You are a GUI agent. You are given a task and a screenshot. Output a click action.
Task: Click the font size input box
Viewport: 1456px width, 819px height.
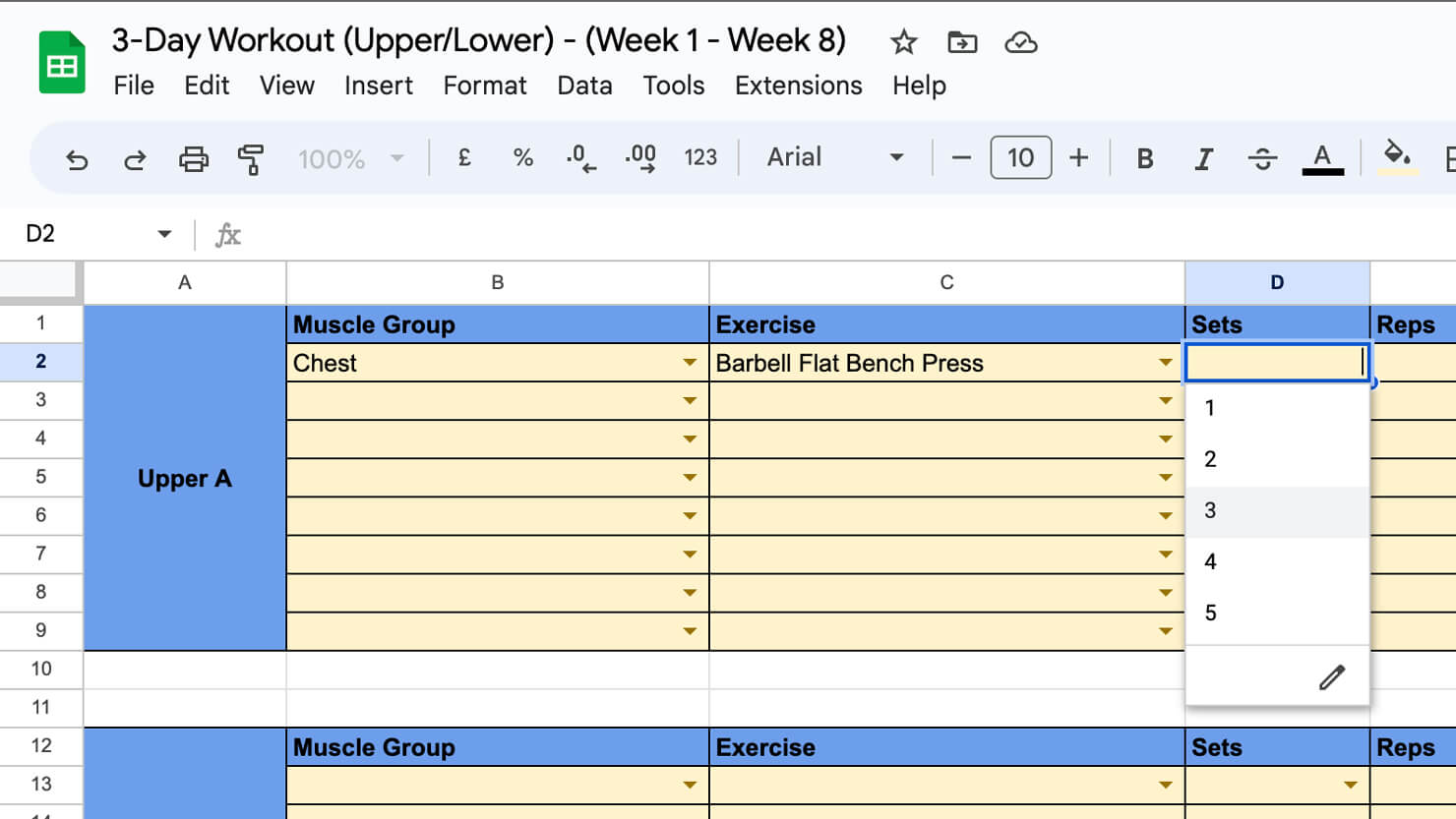(1020, 157)
